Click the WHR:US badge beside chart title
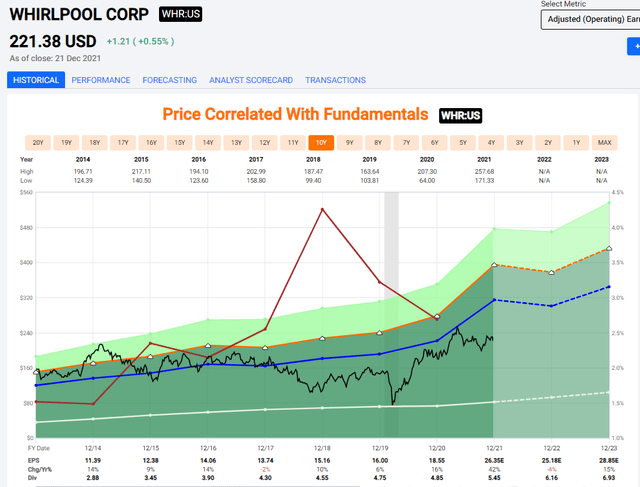This screenshot has height=487, width=640. click(x=460, y=116)
